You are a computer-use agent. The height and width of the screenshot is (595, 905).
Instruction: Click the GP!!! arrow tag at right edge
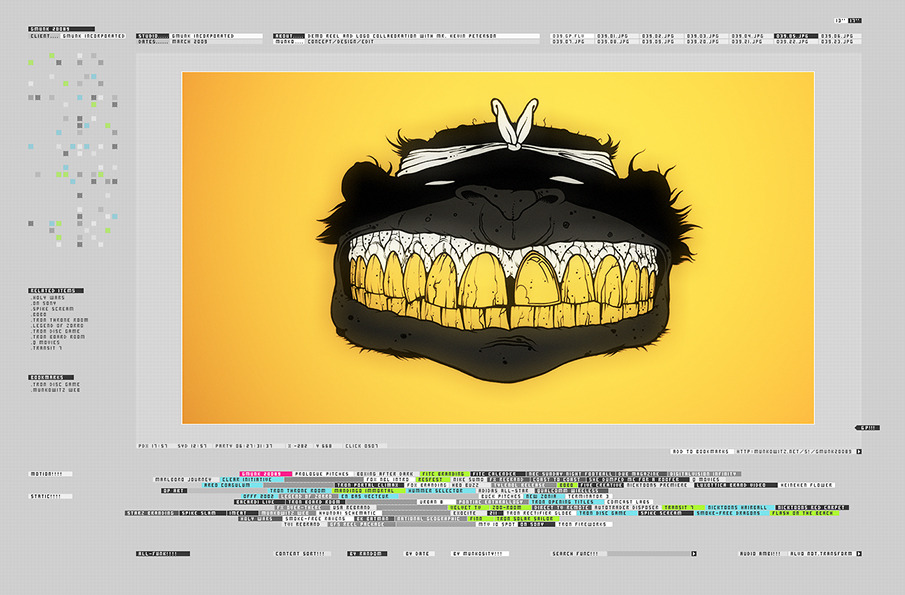[x=867, y=428]
